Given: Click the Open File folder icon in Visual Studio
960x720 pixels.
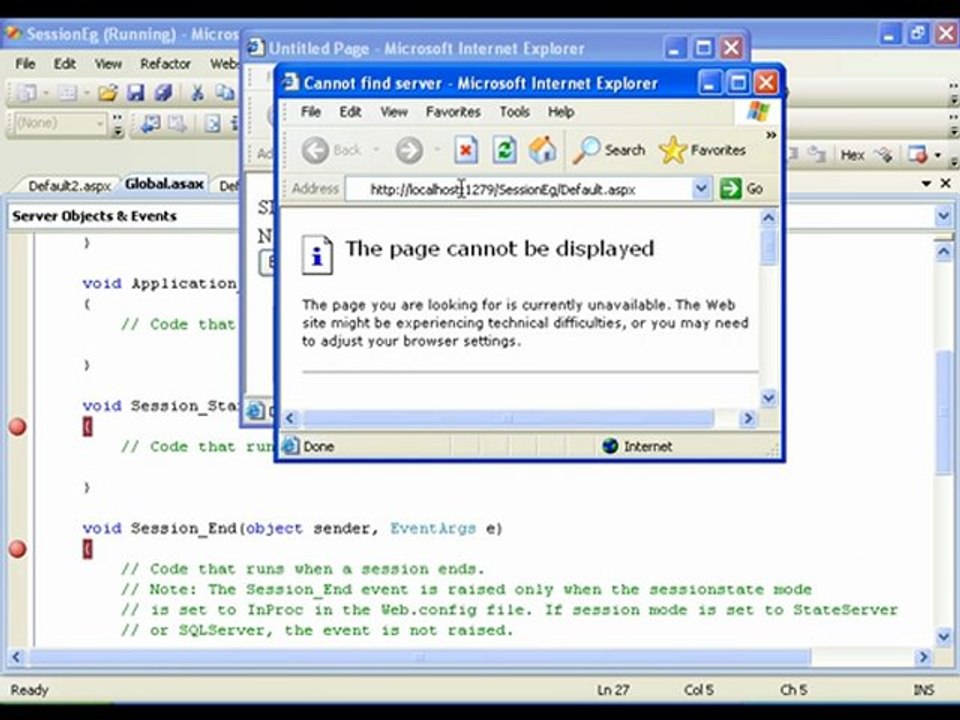Looking at the screenshot, I should tap(108, 93).
